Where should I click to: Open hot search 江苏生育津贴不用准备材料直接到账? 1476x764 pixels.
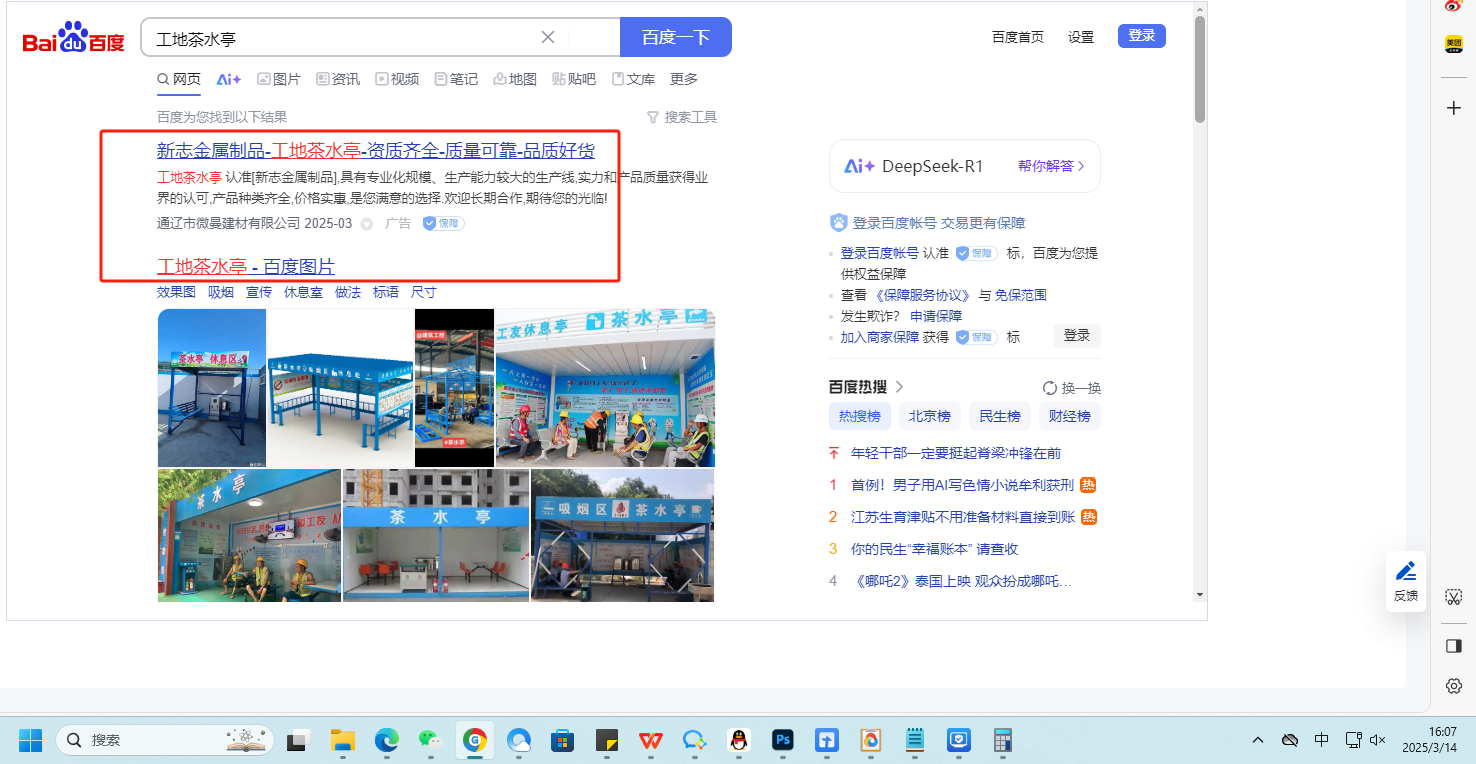tap(962, 517)
